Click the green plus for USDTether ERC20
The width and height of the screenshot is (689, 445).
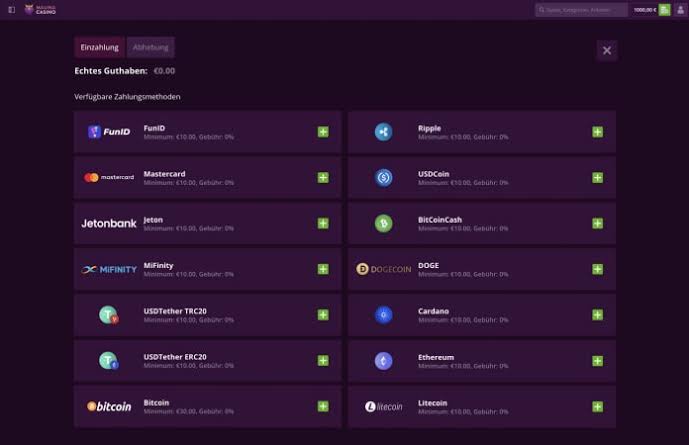coord(323,361)
